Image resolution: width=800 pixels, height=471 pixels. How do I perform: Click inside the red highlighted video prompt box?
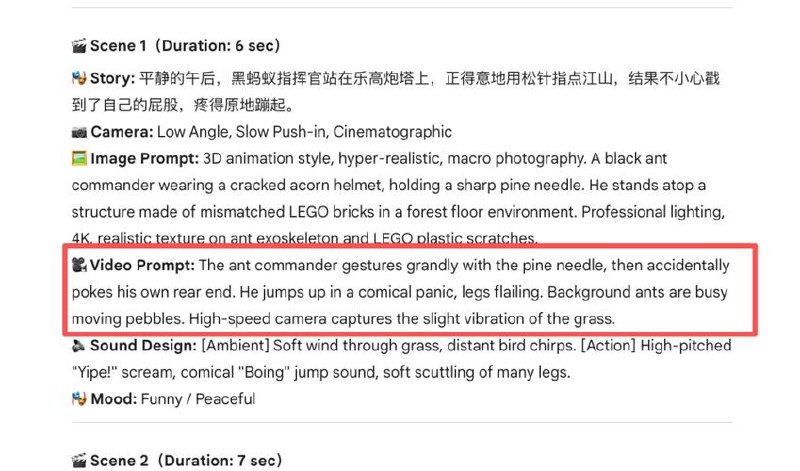[410, 290]
